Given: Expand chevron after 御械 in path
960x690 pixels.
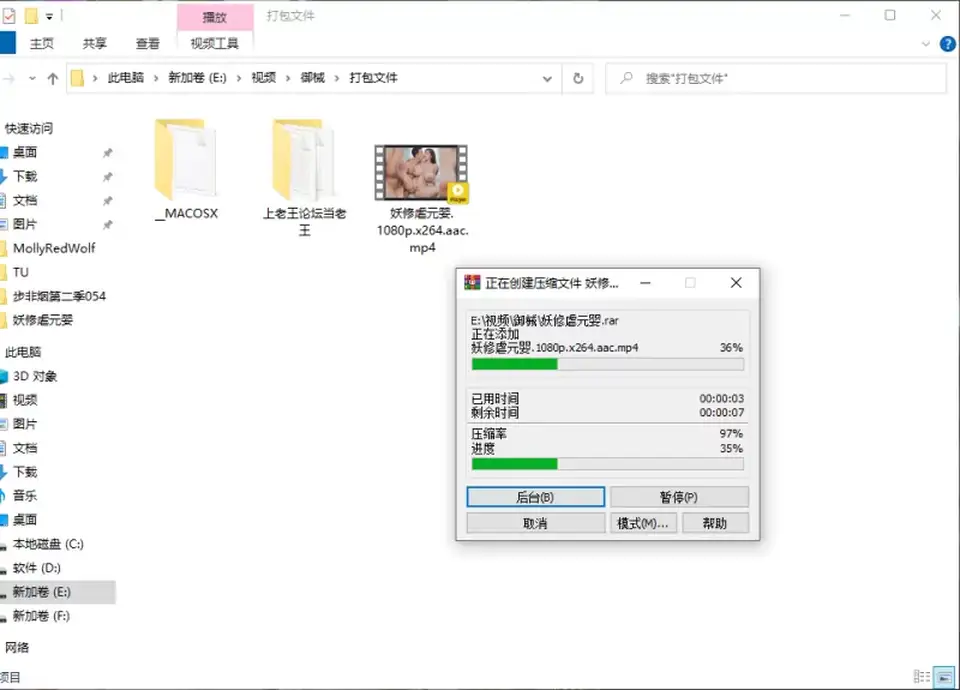Looking at the screenshot, I should tap(337, 78).
